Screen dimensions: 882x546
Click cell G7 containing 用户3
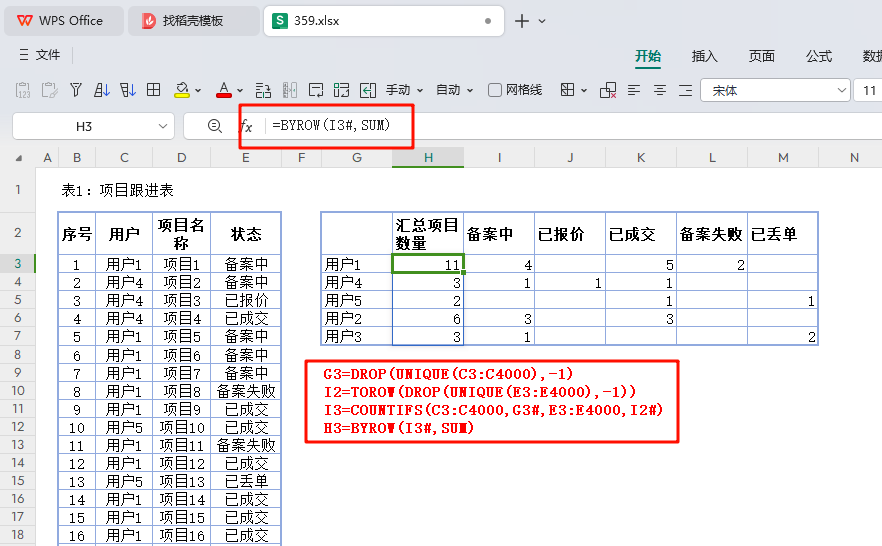(x=357, y=336)
